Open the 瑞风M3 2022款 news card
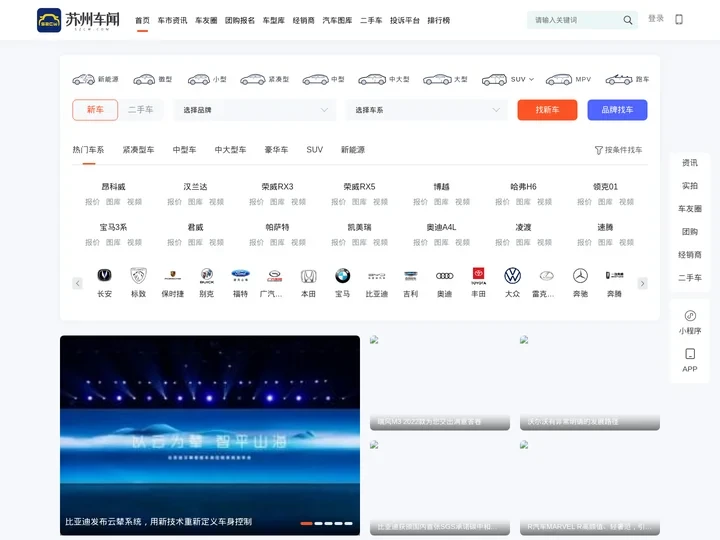This screenshot has width=720, height=540. (440, 382)
